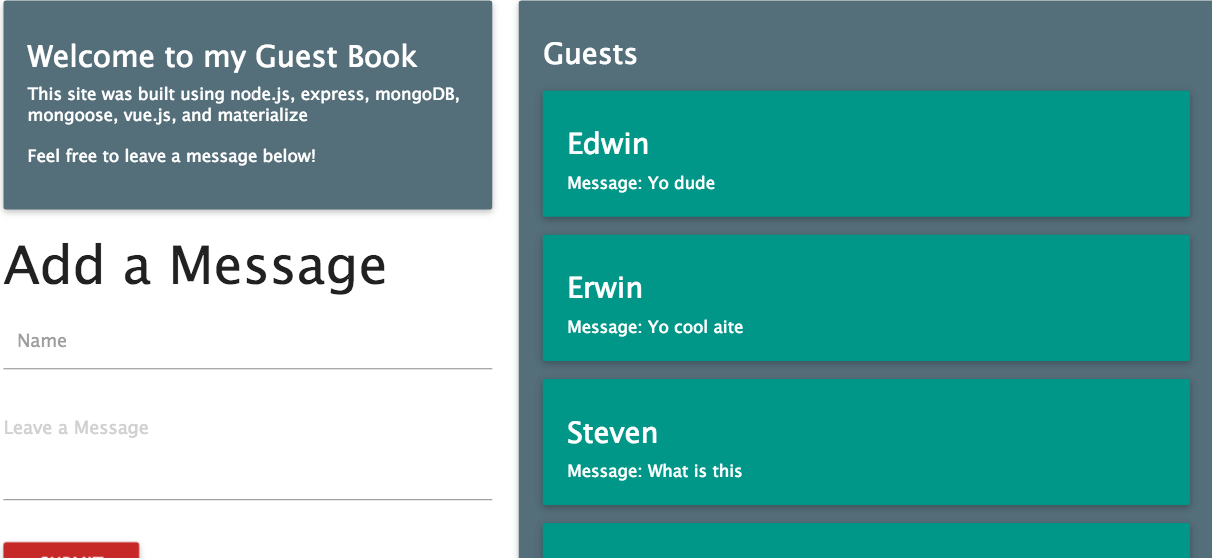Click the 'What is this' message text
The height and width of the screenshot is (558, 1212).
pos(654,471)
